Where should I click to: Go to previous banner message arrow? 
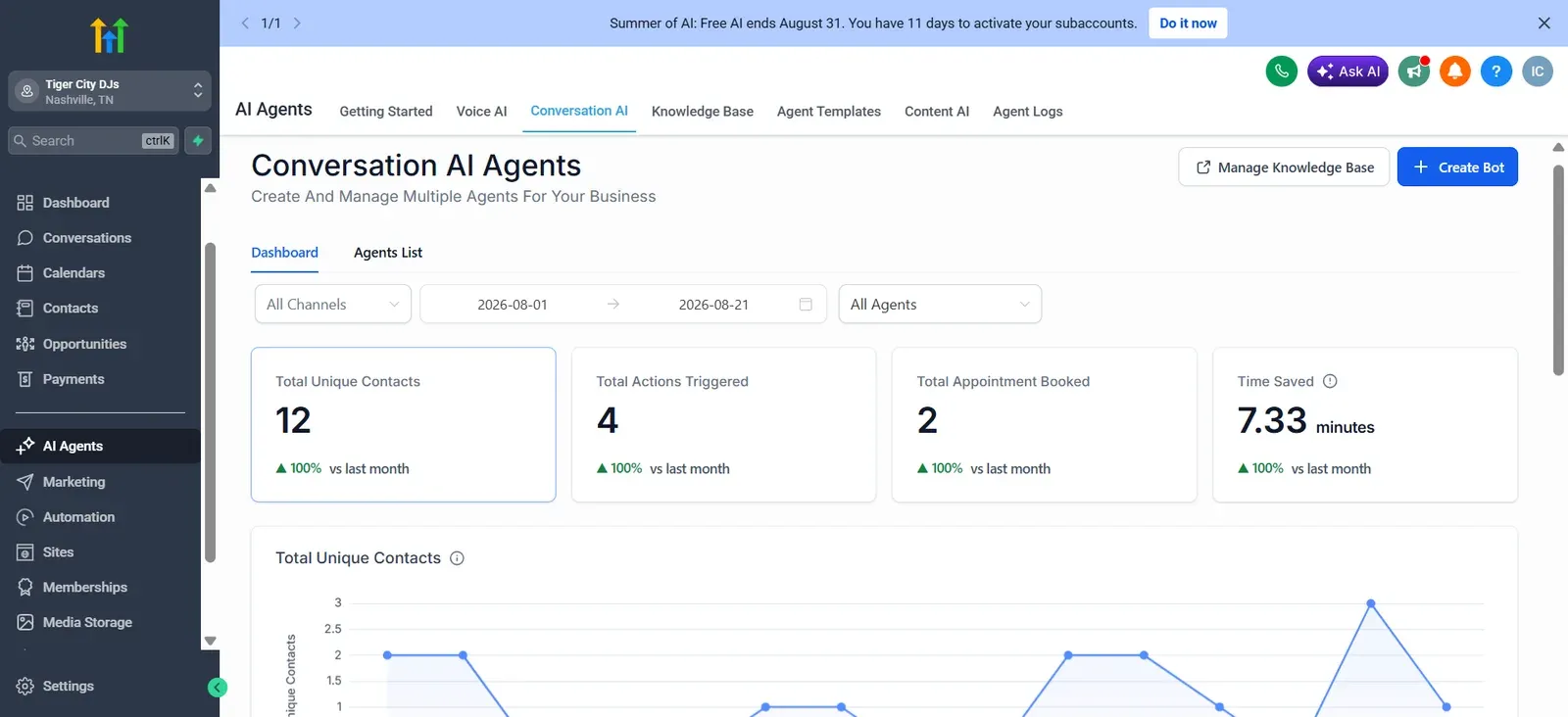(245, 24)
